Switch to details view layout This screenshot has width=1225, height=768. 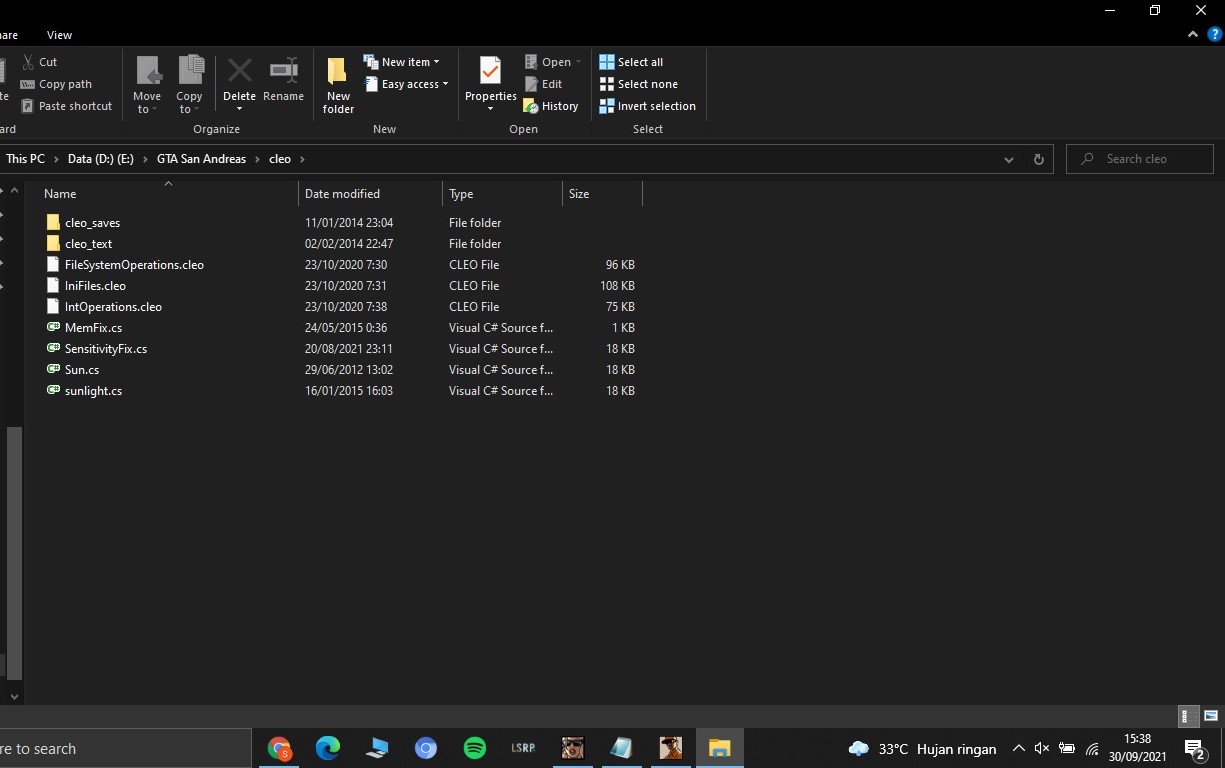1188,716
